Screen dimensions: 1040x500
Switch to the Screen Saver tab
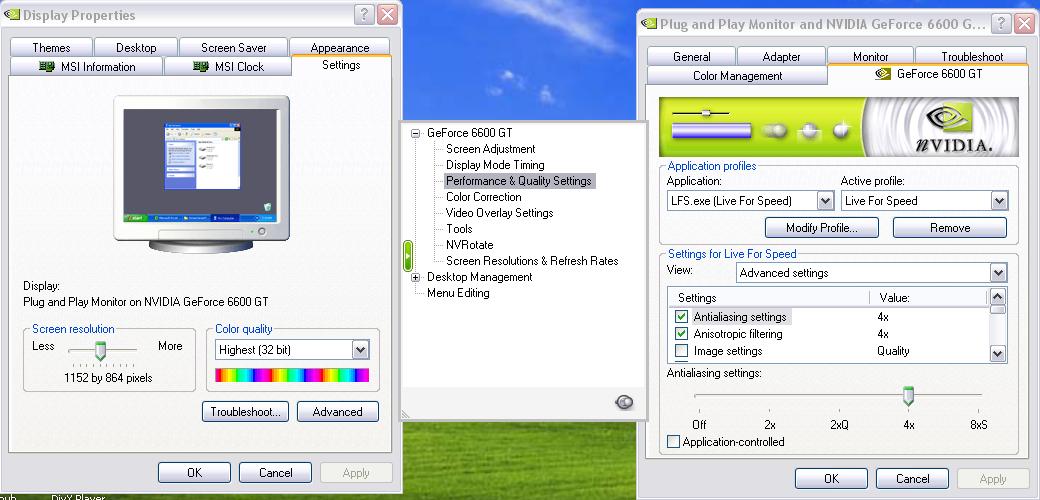coord(233,48)
